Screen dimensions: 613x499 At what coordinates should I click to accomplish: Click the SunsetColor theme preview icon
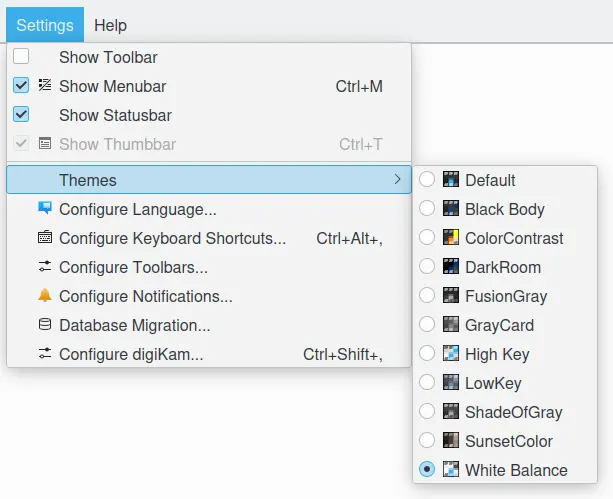click(x=451, y=441)
